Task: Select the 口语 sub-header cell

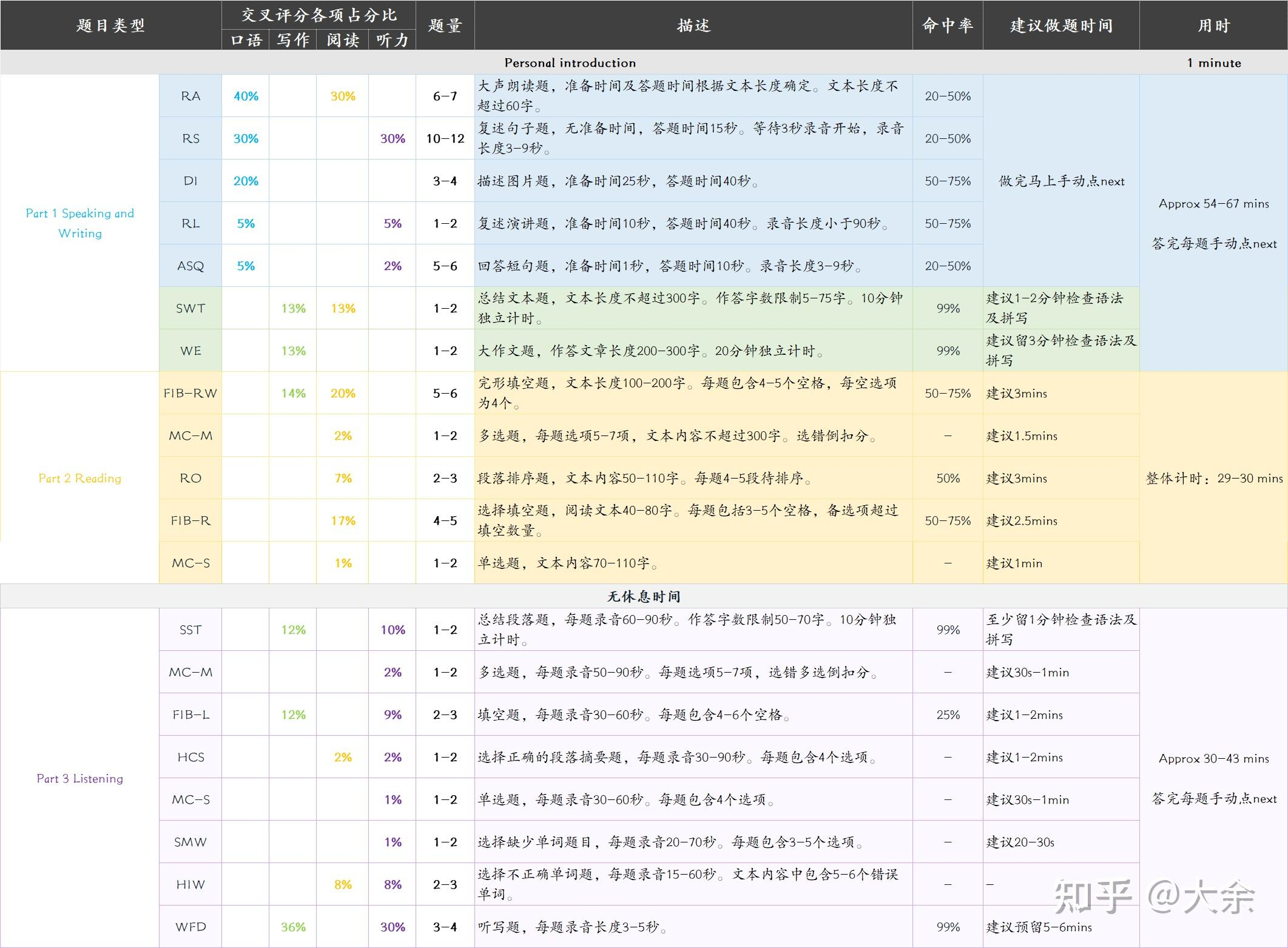Action: [x=246, y=40]
